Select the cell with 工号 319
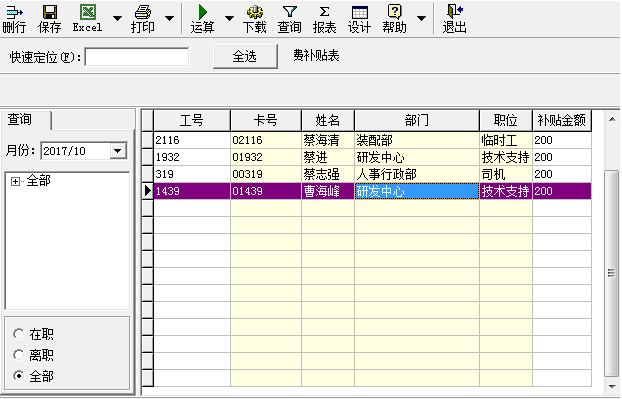 (x=192, y=175)
